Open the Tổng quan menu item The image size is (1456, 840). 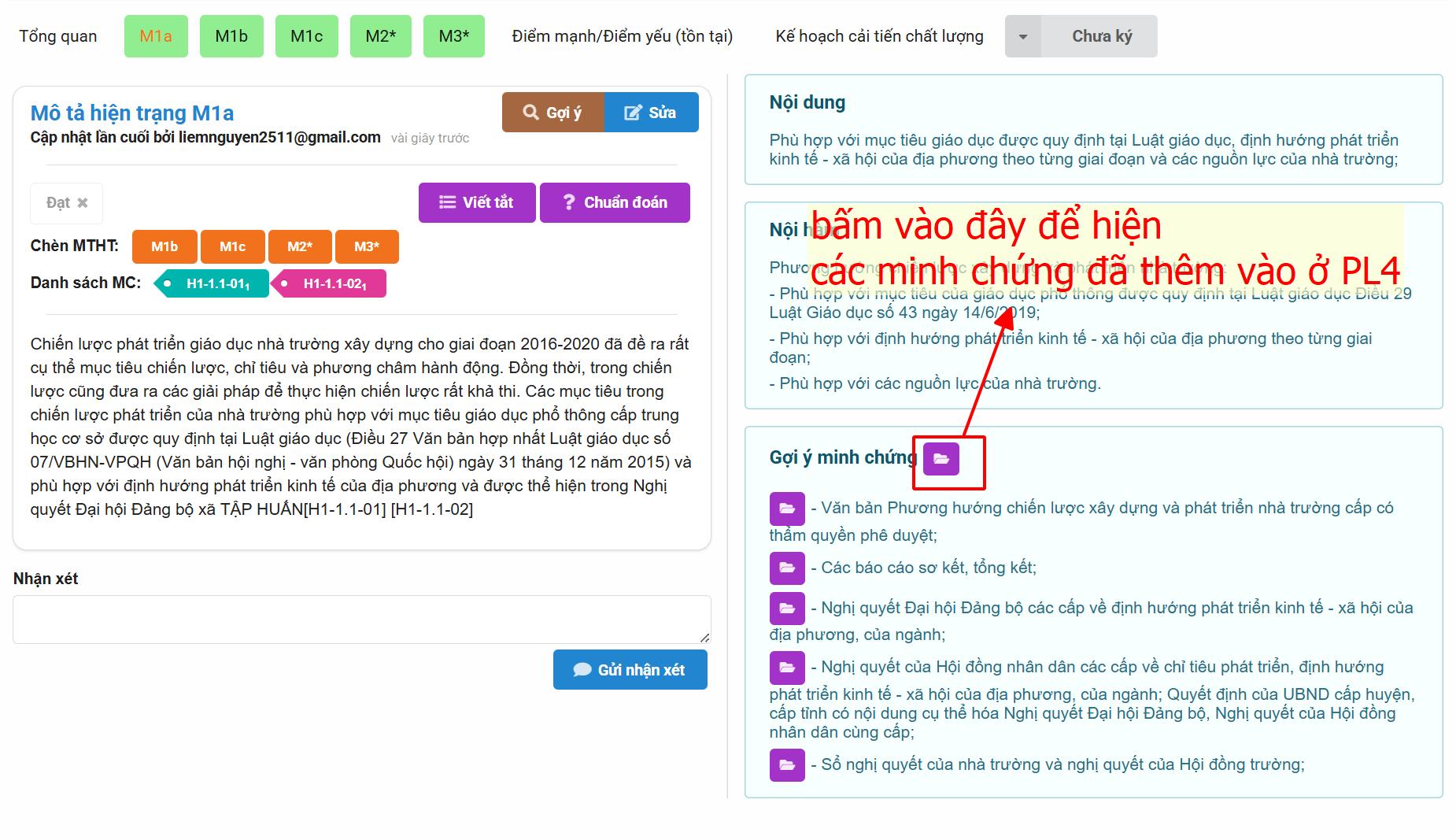pos(58,36)
